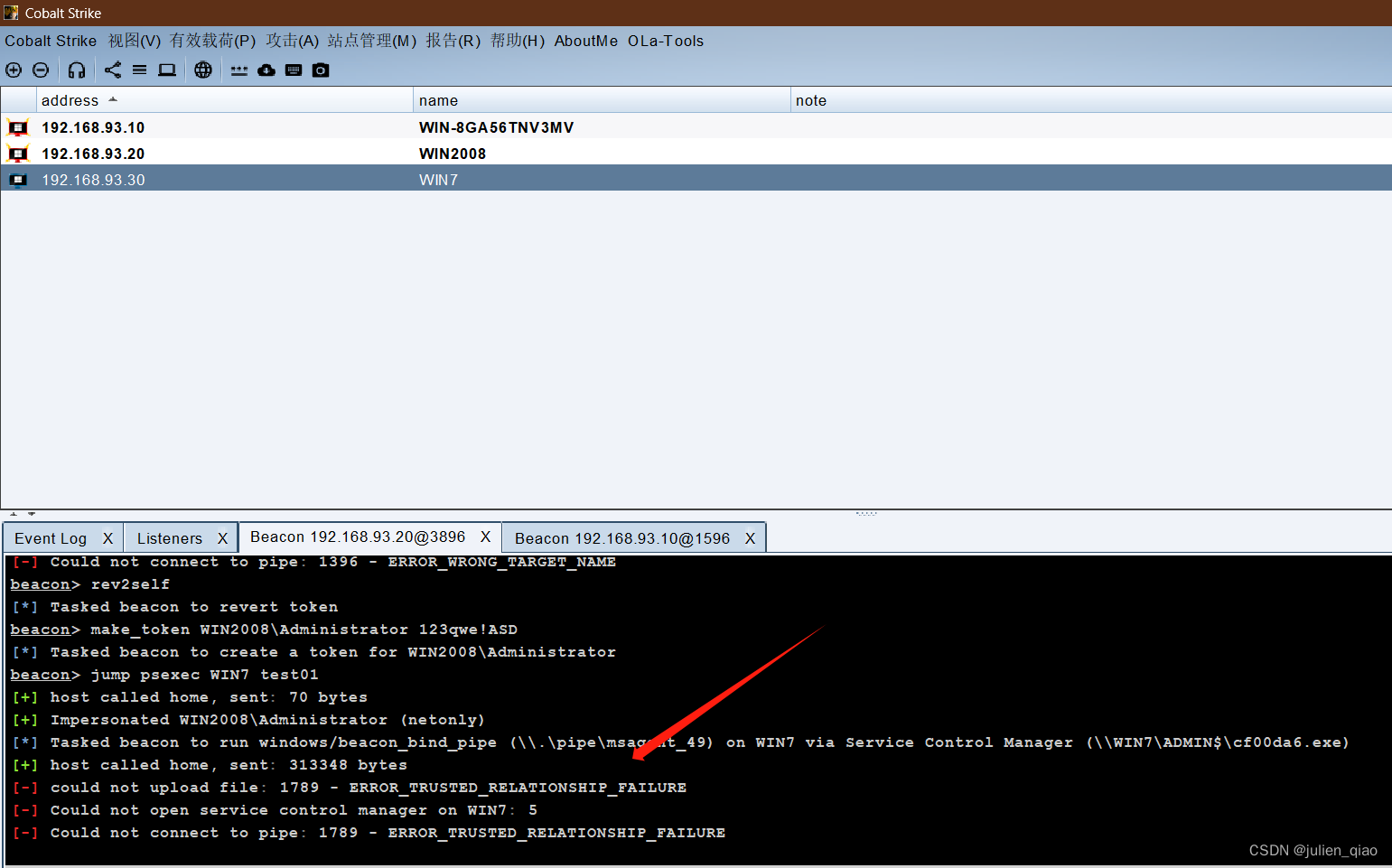Select the Beacon 192.168.93.20@3896 tab

[358, 537]
